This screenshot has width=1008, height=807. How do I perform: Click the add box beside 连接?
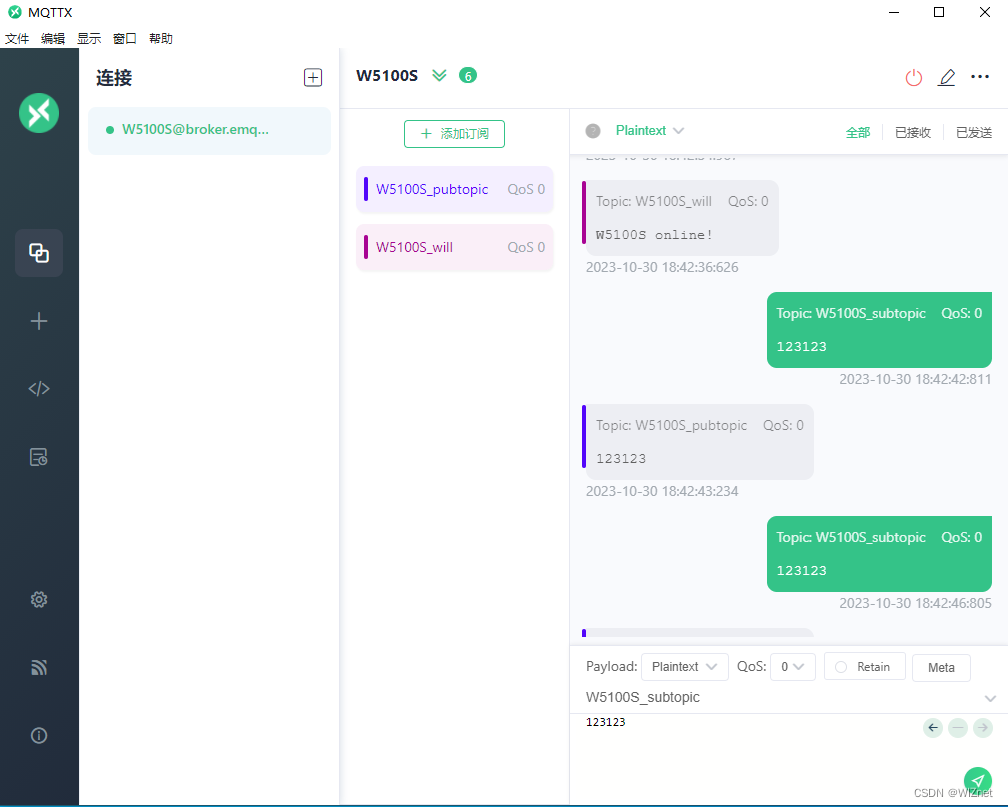313,78
